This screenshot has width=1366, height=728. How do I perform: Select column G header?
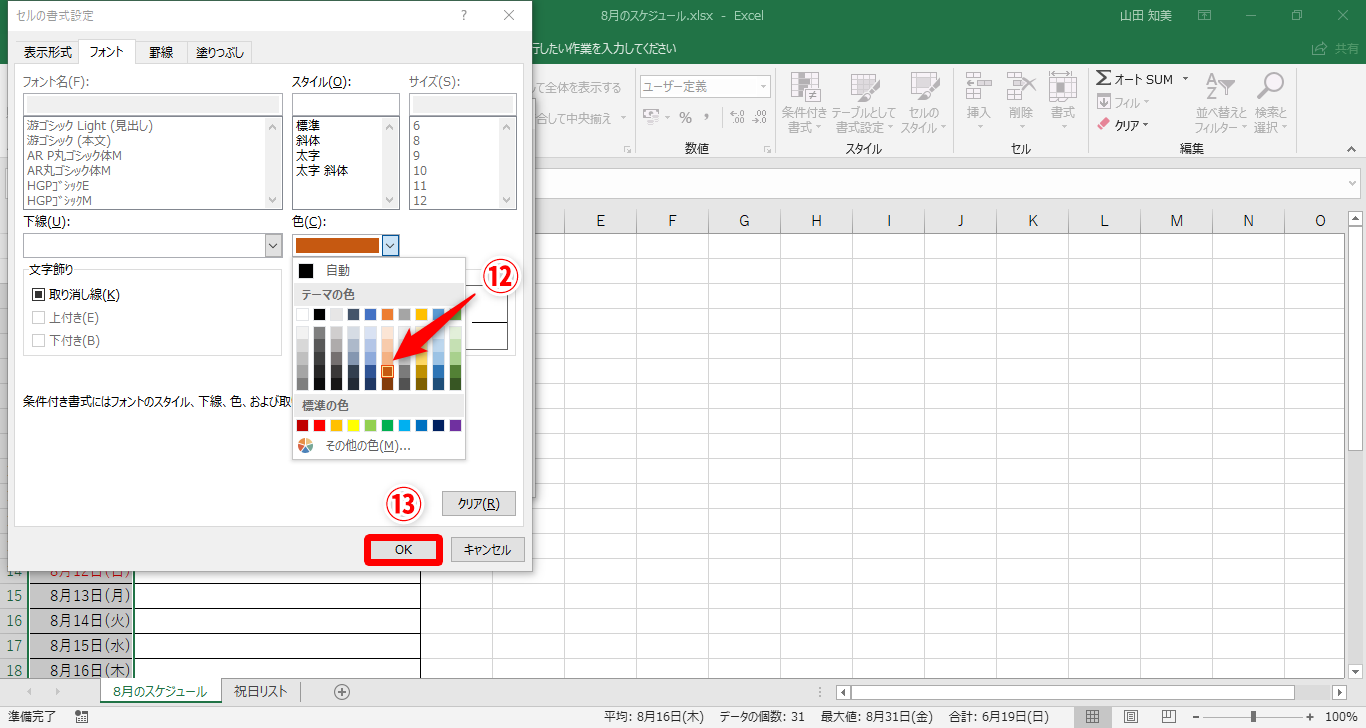pos(745,221)
